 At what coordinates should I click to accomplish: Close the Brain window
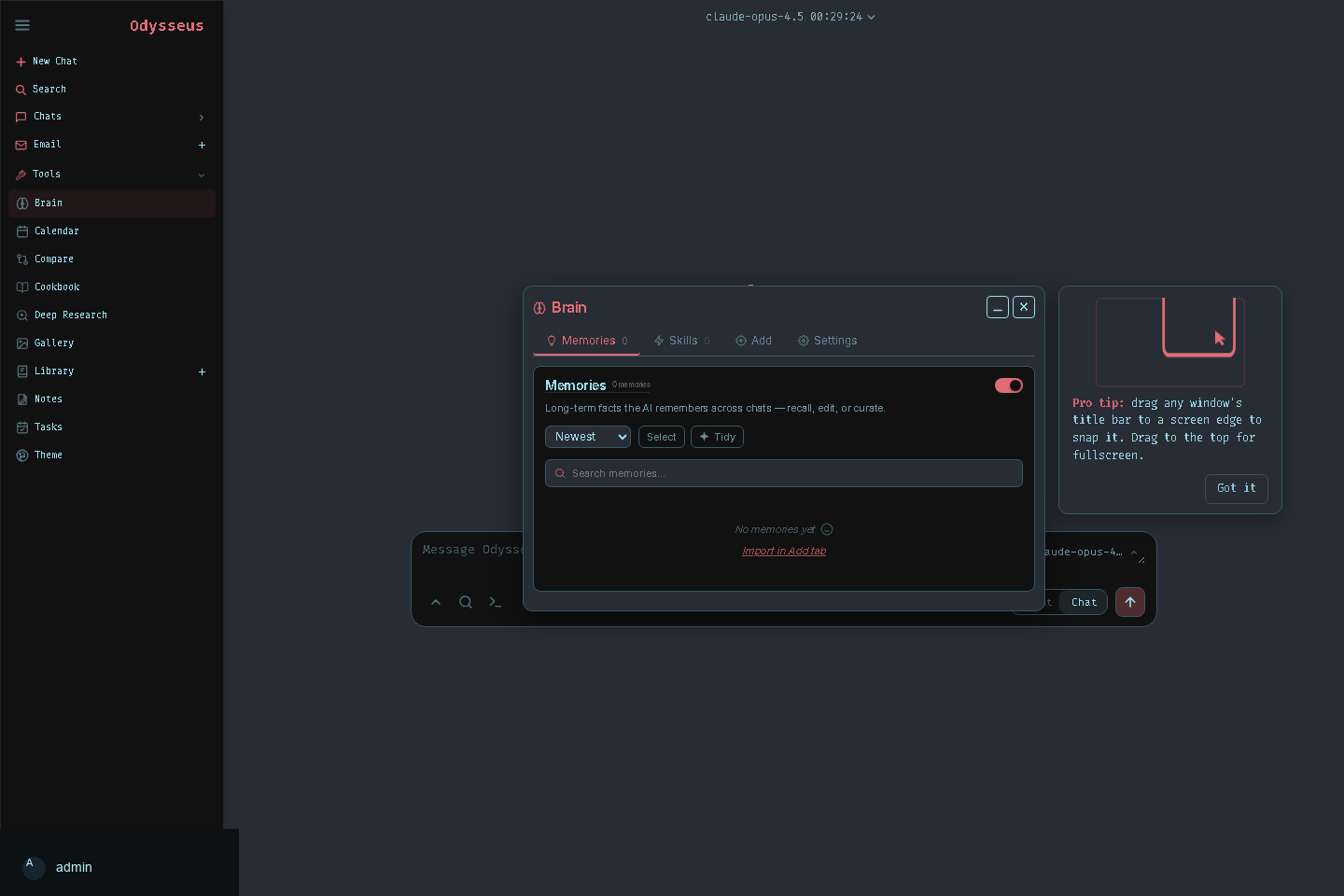[1024, 307]
